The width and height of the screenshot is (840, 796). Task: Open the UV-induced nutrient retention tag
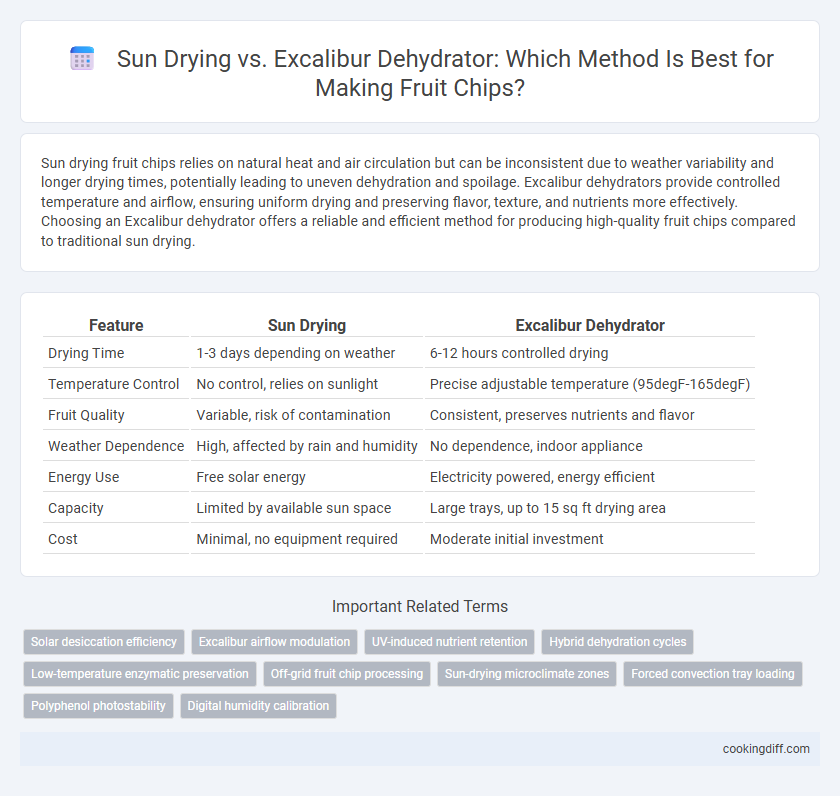pos(449,642)
